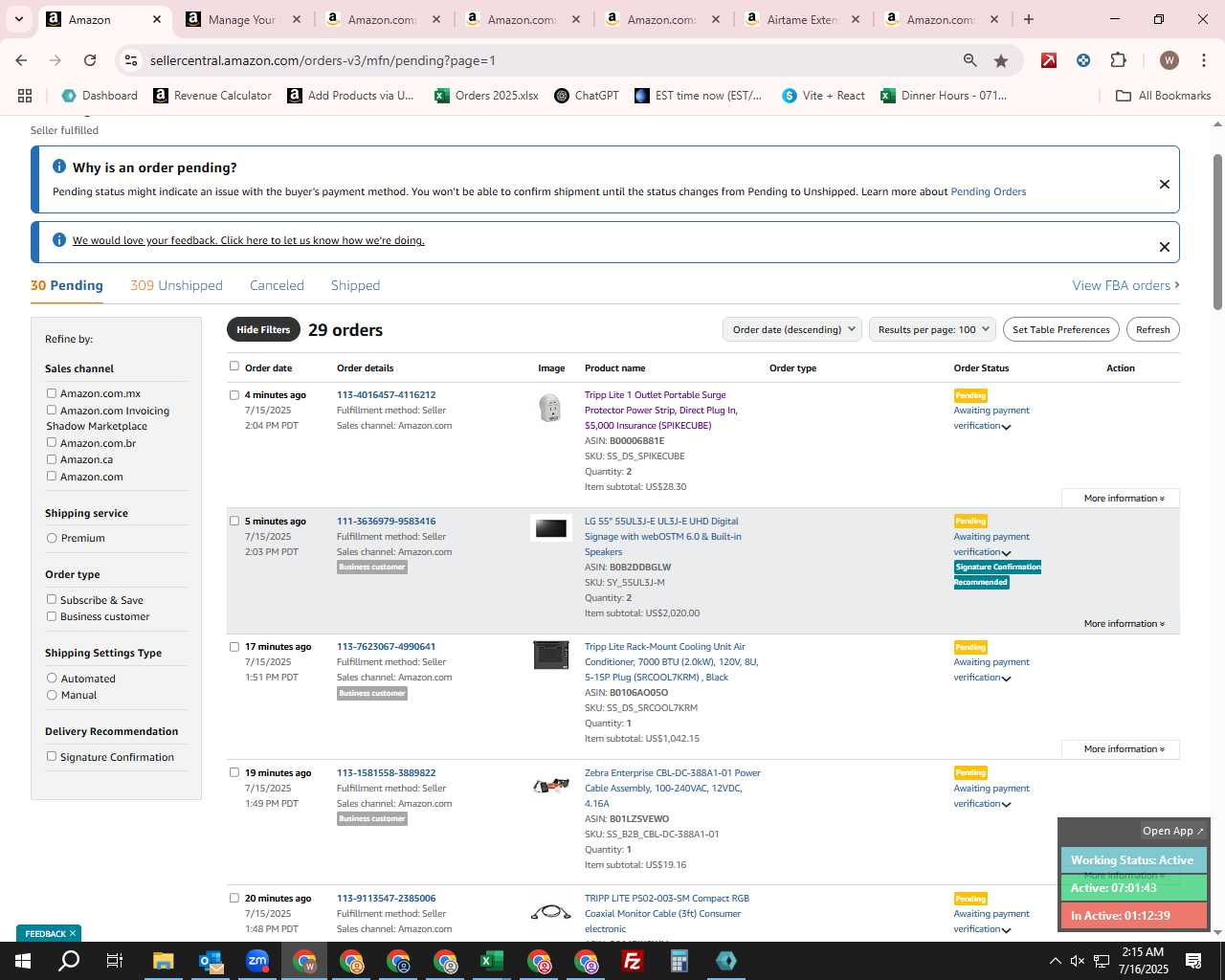Switch to the 309 Unshipped tab

tap(176, 285)
